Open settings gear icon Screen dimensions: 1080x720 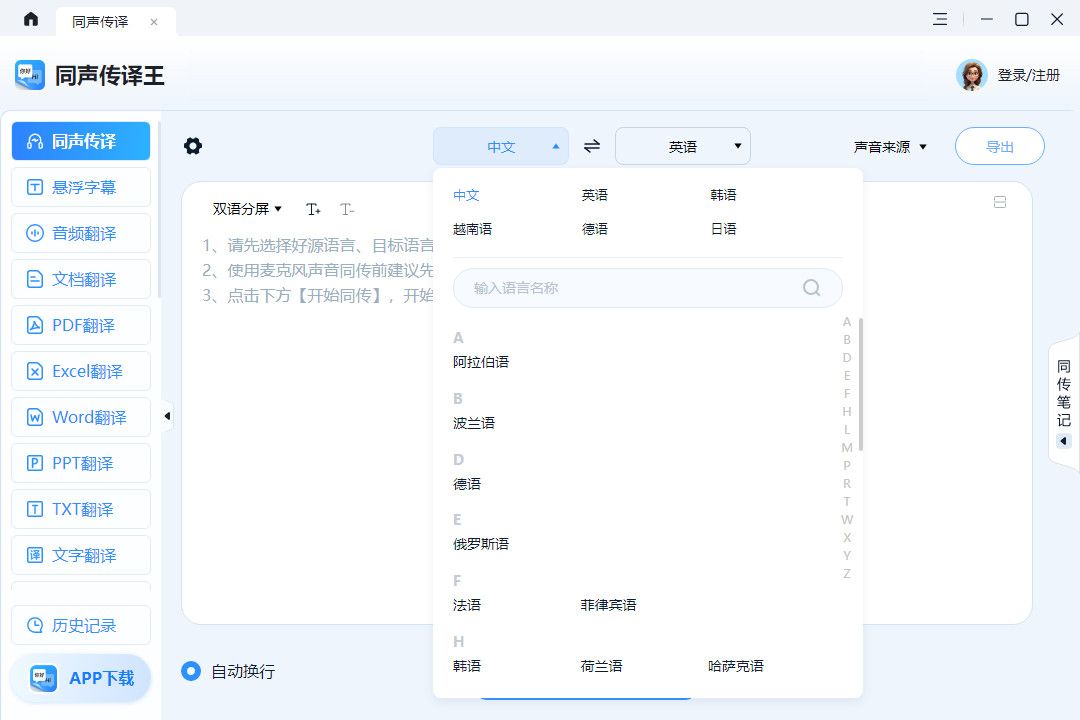click(x=193, y=146)
